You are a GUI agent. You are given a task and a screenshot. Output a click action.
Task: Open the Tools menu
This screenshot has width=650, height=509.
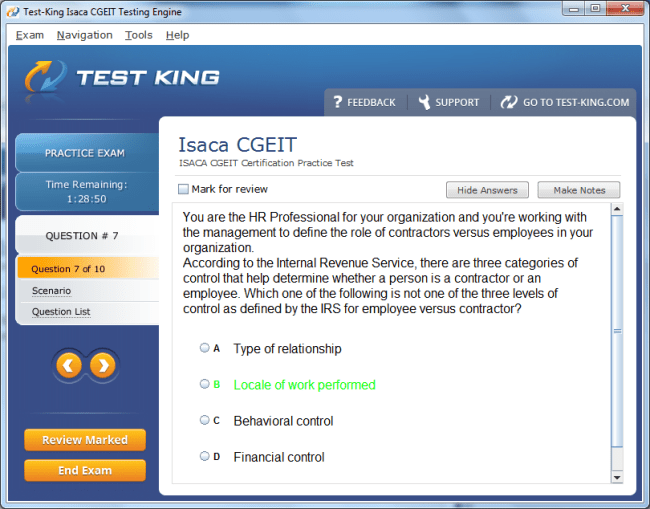tap(139, 35)
